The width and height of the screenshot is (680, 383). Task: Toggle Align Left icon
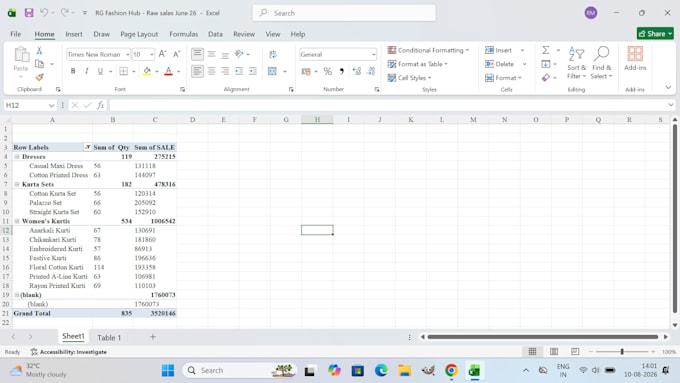(x=197, y=71)
